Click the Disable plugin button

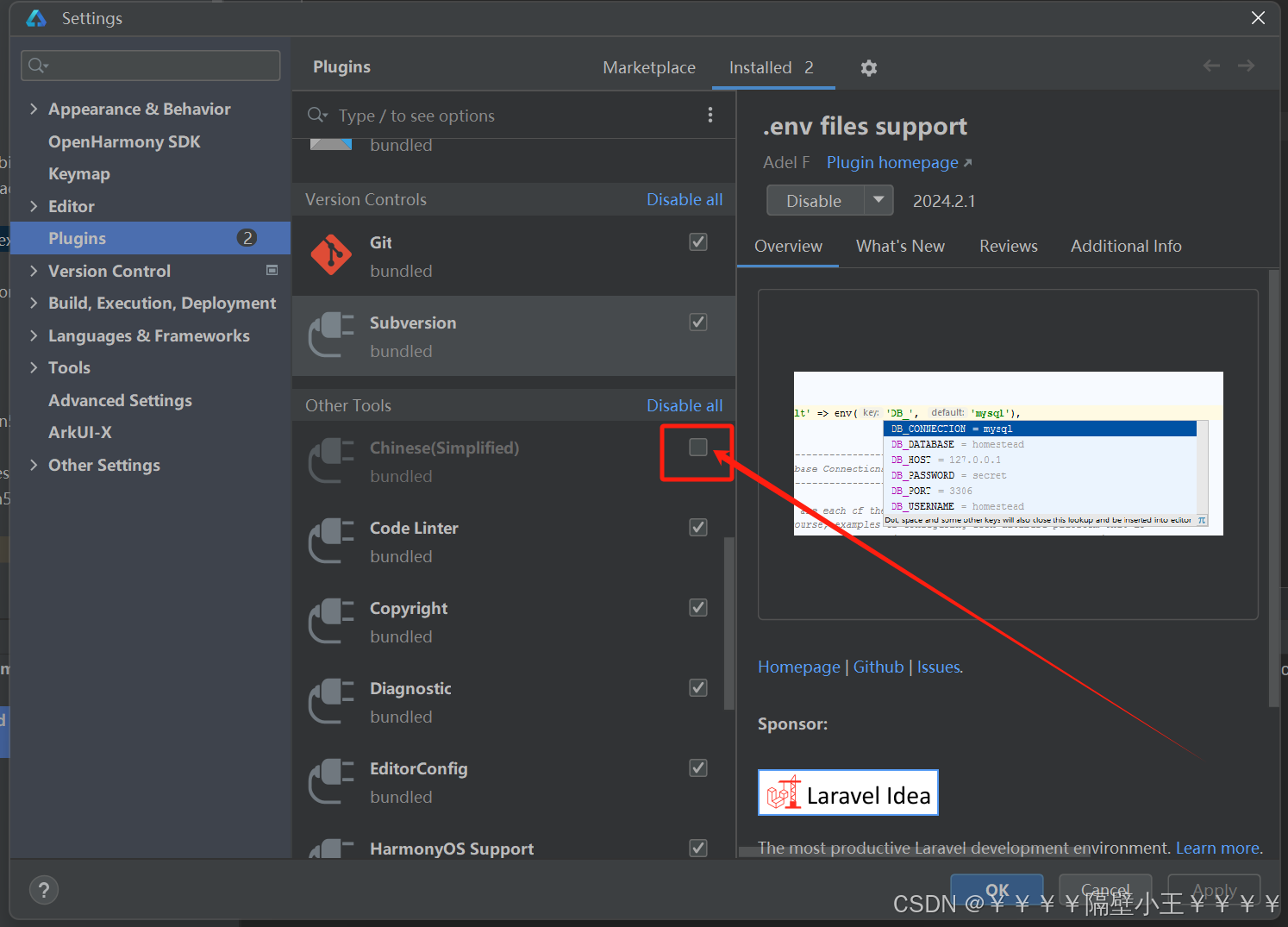click(815, 200)
